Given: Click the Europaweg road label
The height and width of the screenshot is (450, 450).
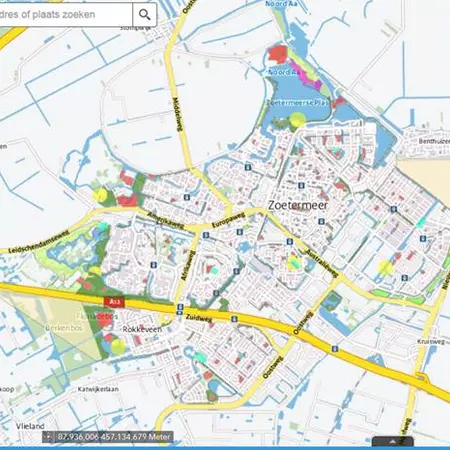Looking at the screenshot, I should point(228,220).
